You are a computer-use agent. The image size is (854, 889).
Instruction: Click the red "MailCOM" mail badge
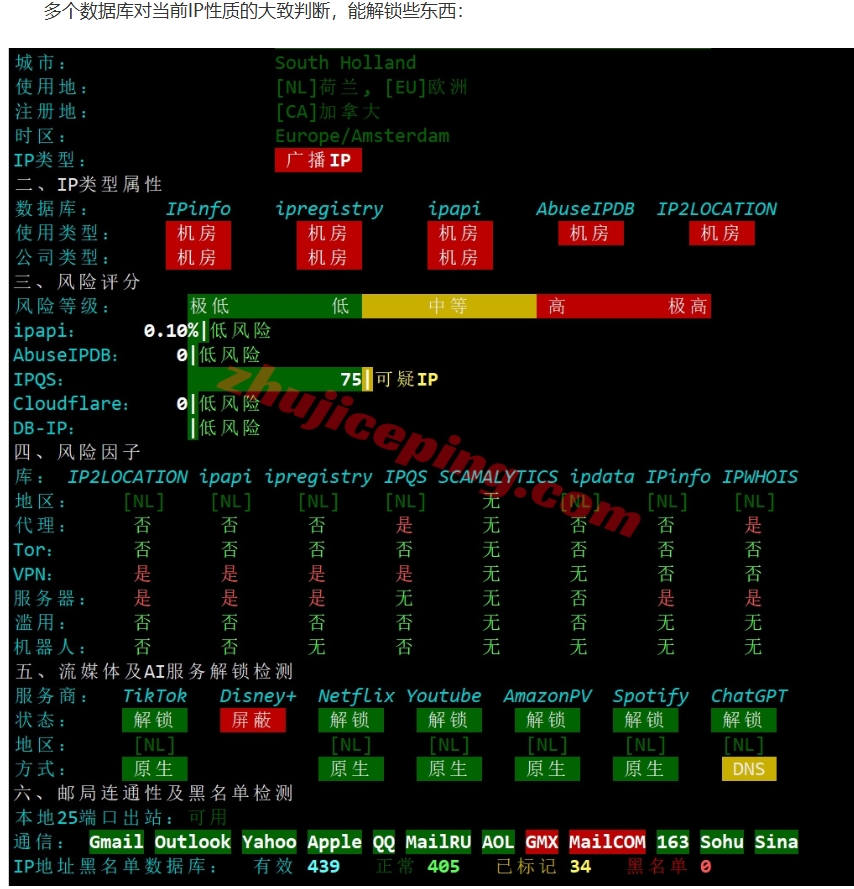point(607,843)
